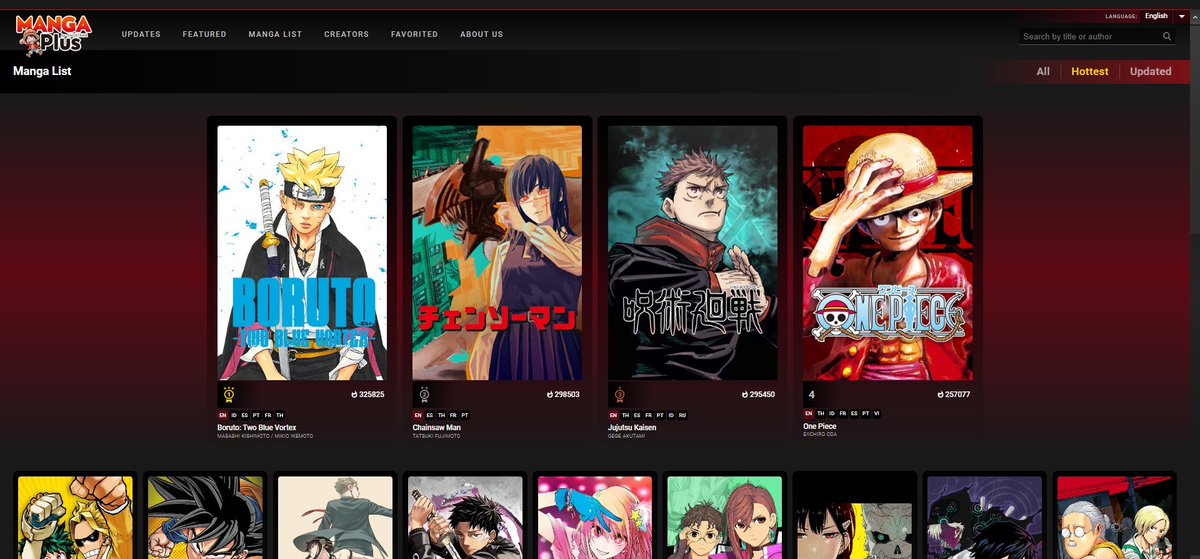Click the Chainsaw Man title link
This screenshot has height=559, width=1200.
[x=439, y=427]
